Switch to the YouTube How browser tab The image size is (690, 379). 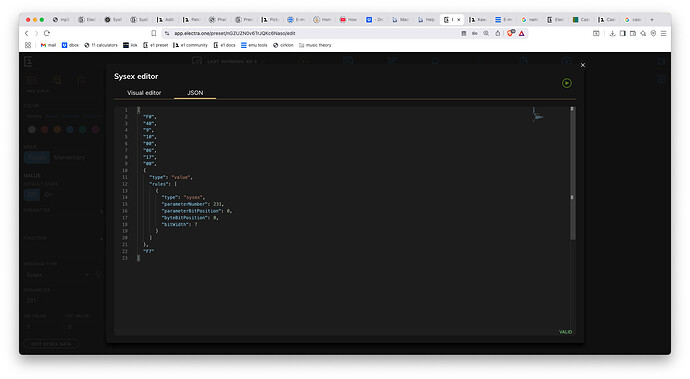coord(349,20)
